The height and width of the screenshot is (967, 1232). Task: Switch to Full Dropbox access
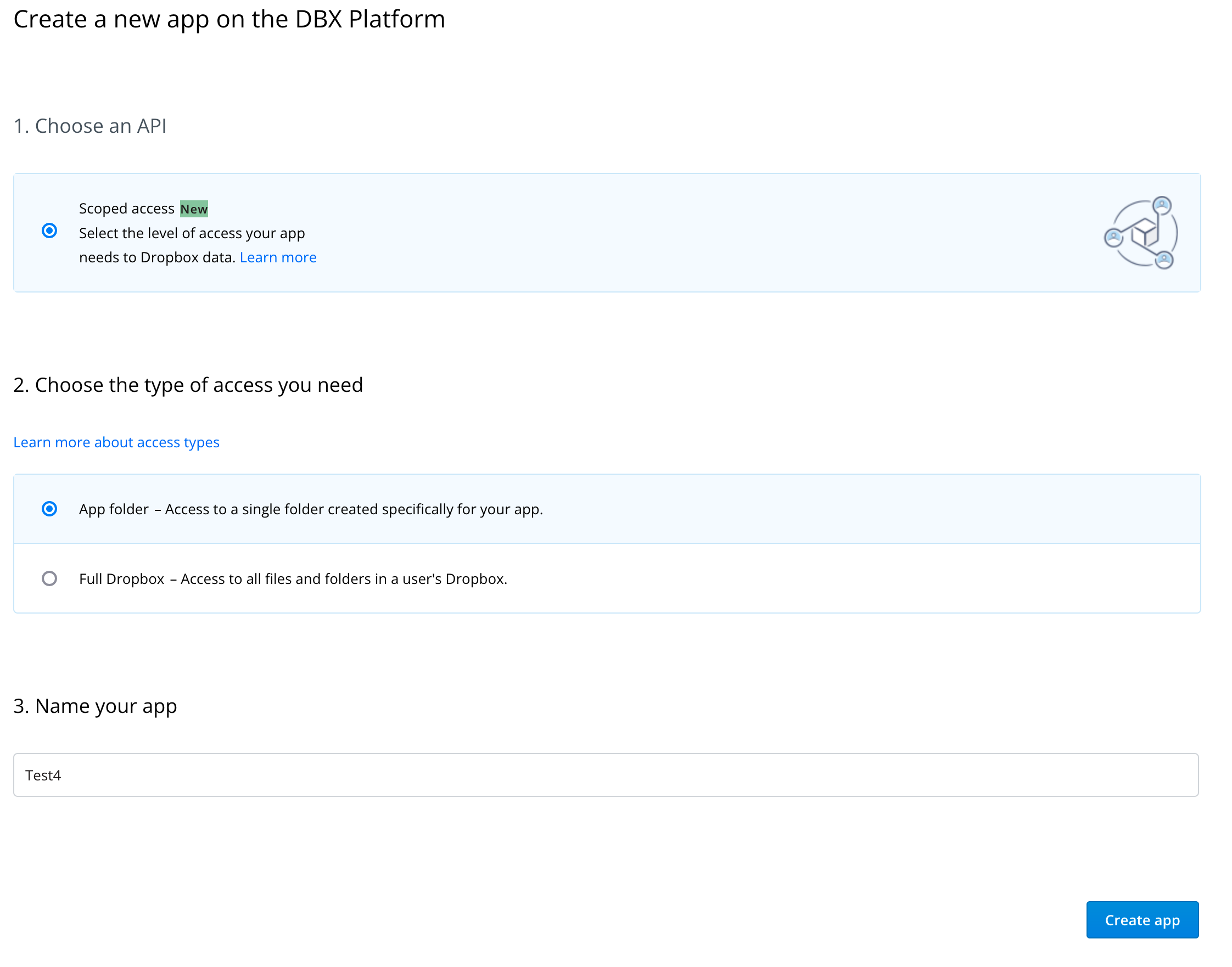pyautogui.click(x=51, y=578)
